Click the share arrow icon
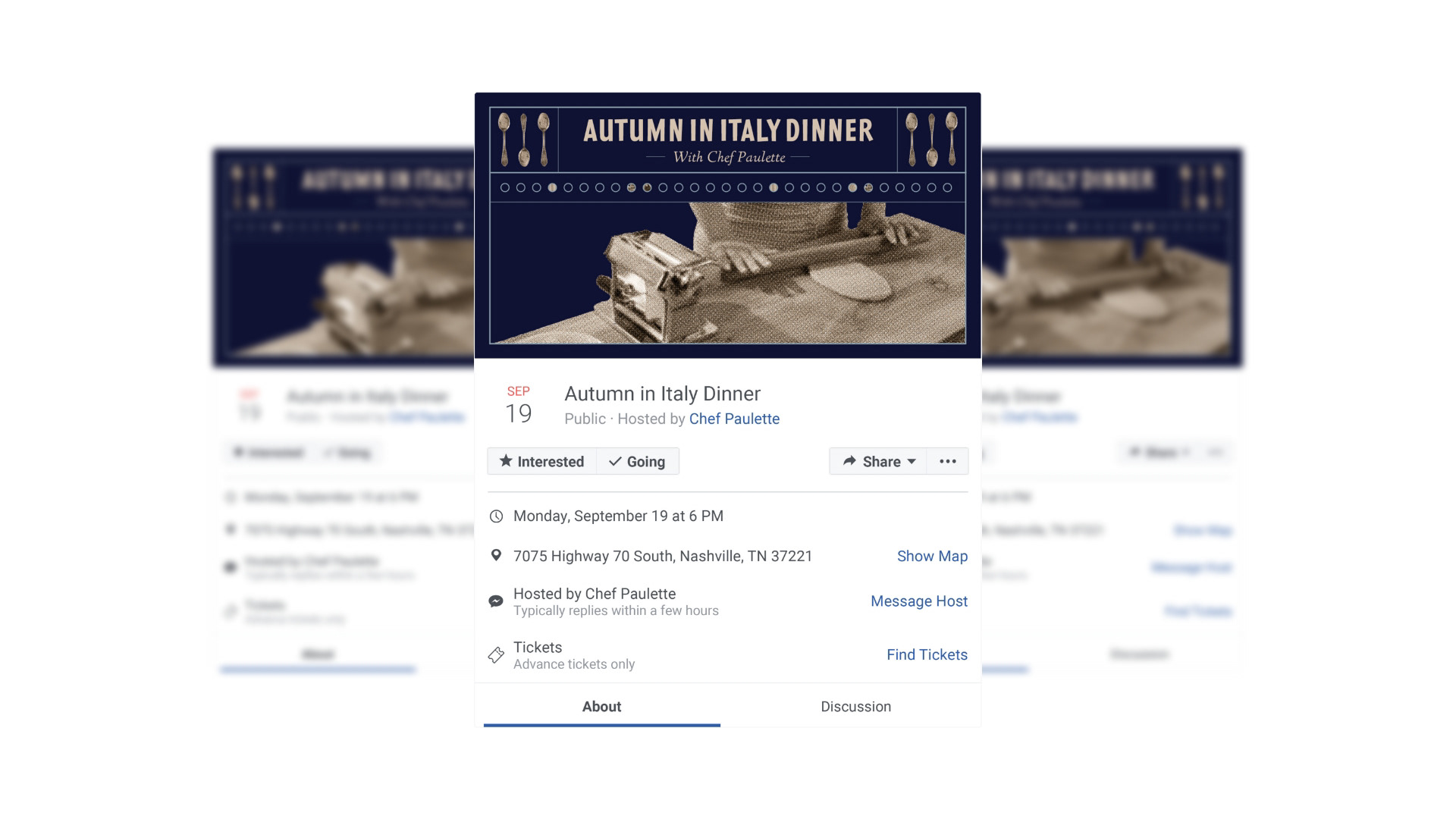Viewport: 1456px width, 819px height. coord(849,461)
